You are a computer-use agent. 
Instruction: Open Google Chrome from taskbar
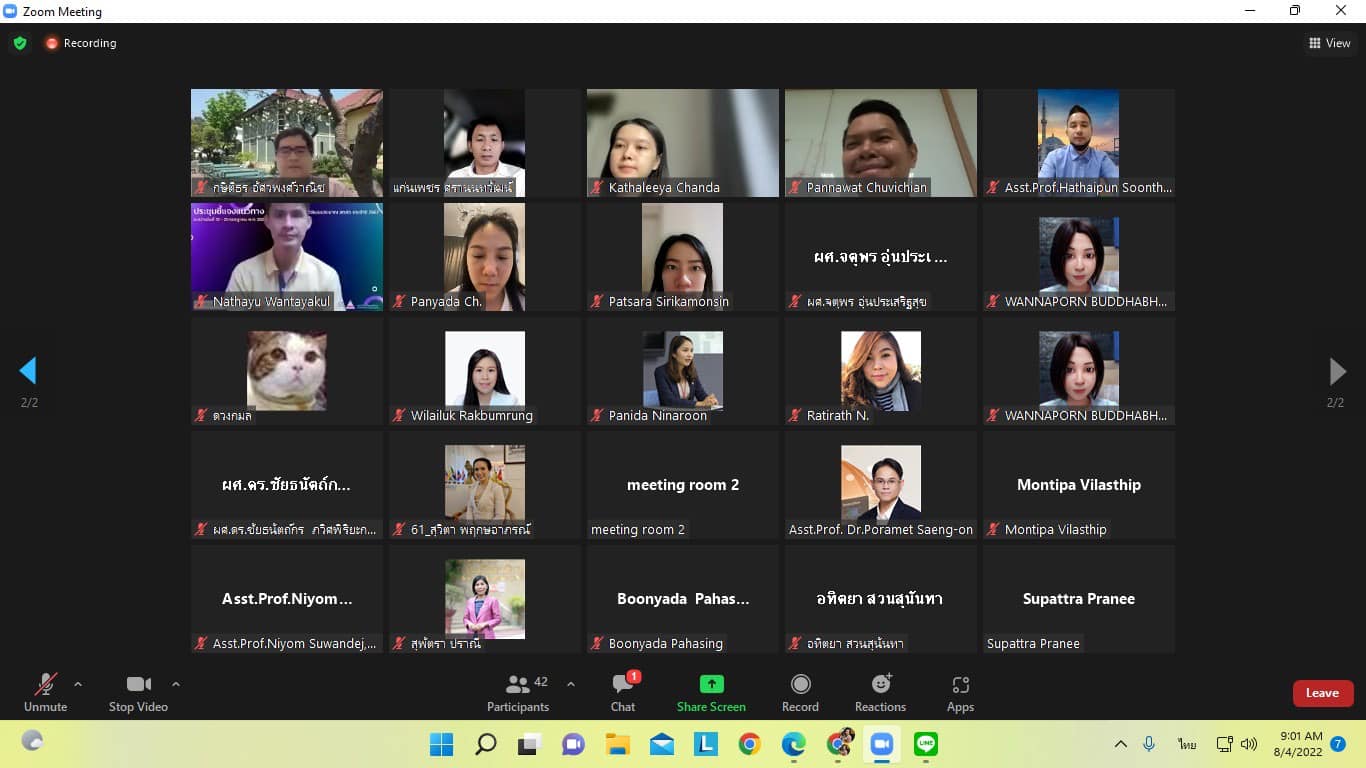(749, 744)
